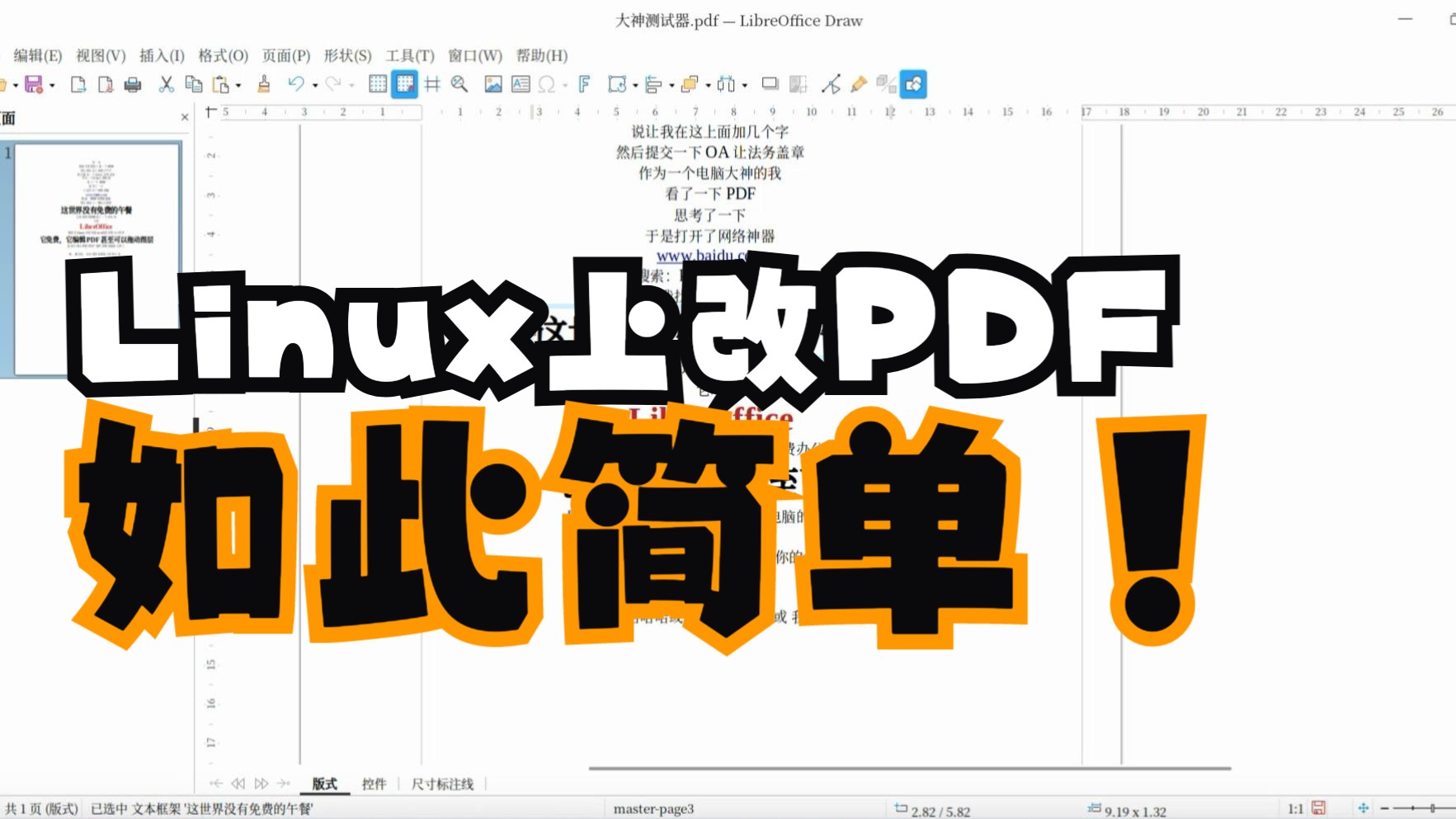Open the 页面(P) menu
This screenshot has width=1456, height=819.
pyautogui.click(x=286, y=55)
